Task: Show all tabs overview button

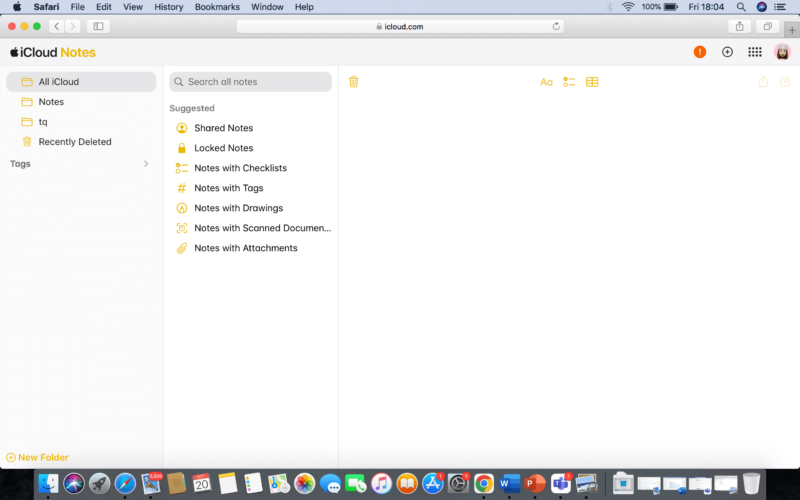Action: point(767,26)
